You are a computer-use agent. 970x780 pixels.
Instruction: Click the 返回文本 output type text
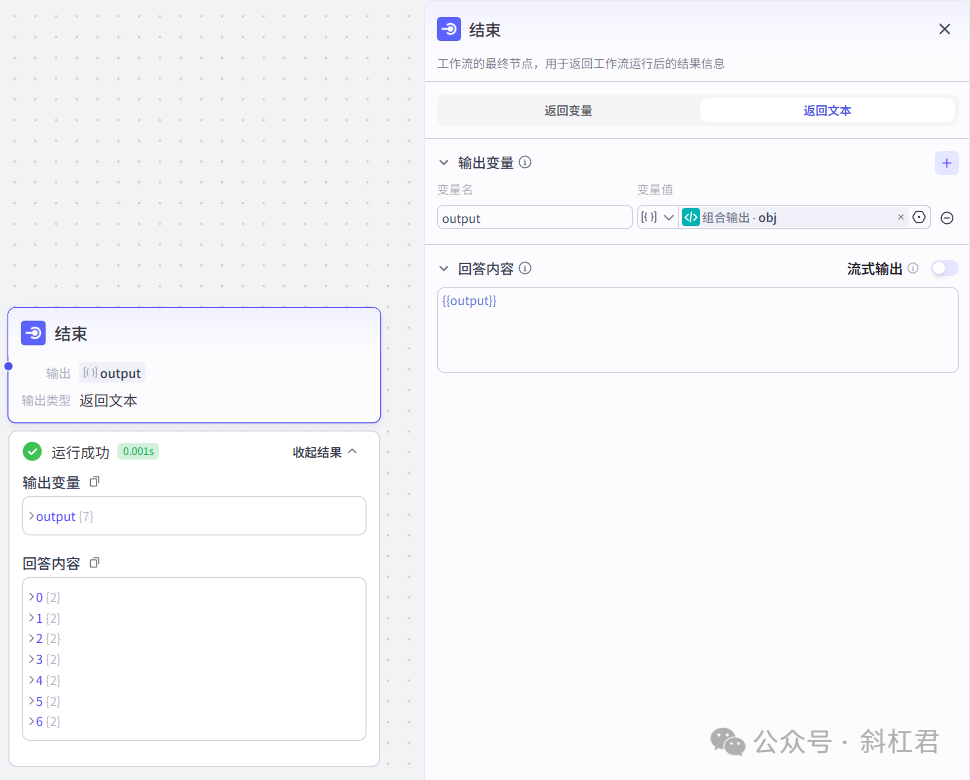coord(108,401)
